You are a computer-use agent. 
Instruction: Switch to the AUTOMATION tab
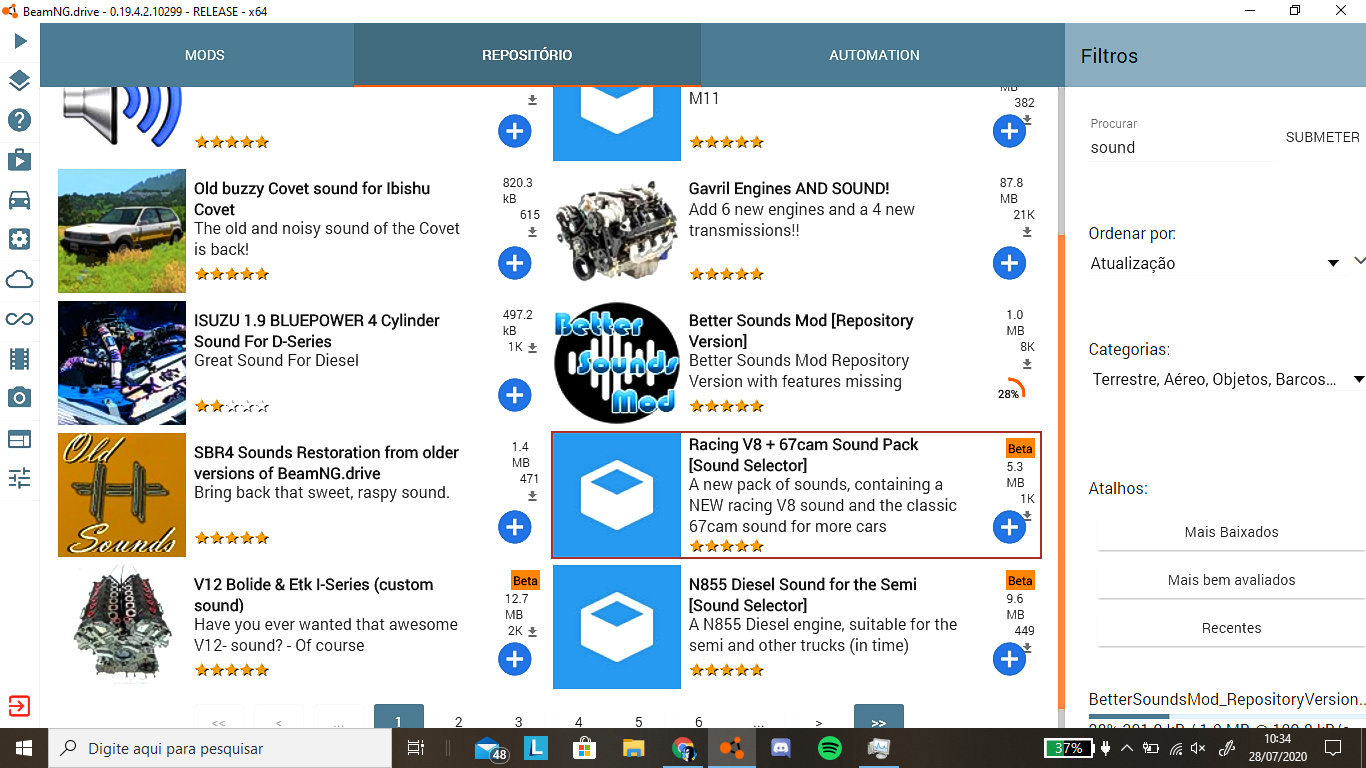874,55
